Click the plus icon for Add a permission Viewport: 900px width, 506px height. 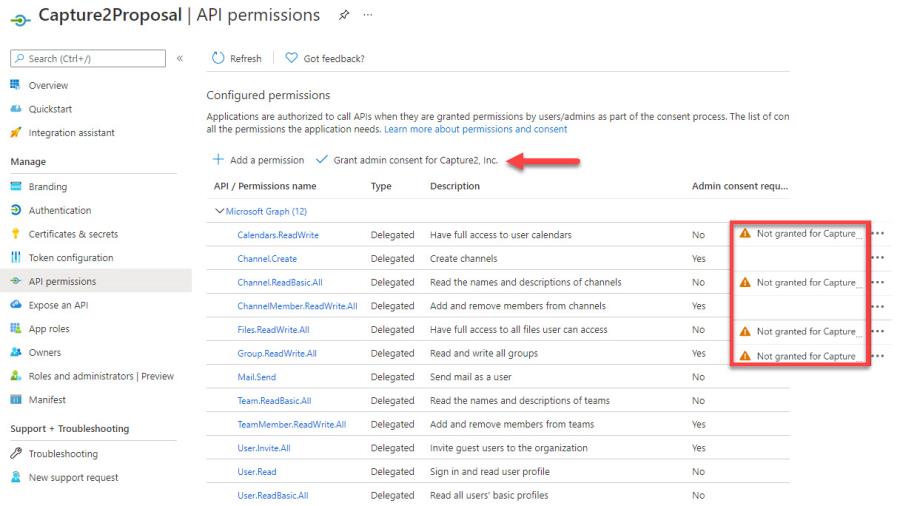[218, 159]
